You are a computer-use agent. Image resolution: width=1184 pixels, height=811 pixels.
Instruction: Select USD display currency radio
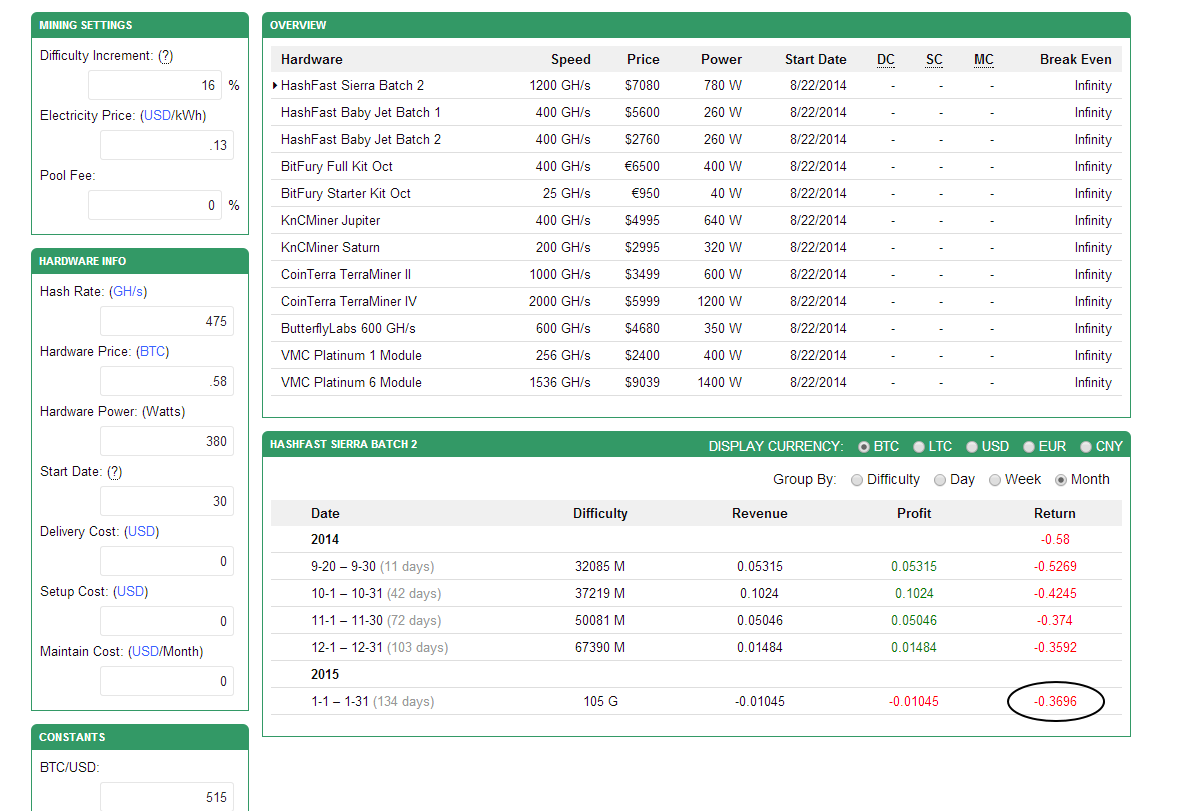(972, 447)
